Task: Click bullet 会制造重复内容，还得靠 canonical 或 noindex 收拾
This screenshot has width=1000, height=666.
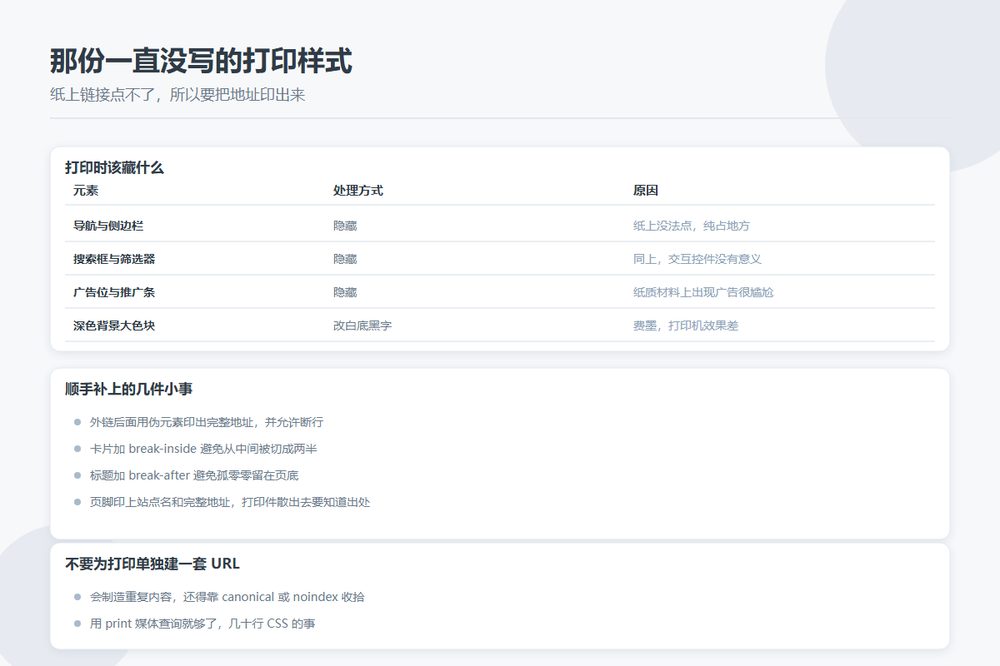Action: [227, 596]
